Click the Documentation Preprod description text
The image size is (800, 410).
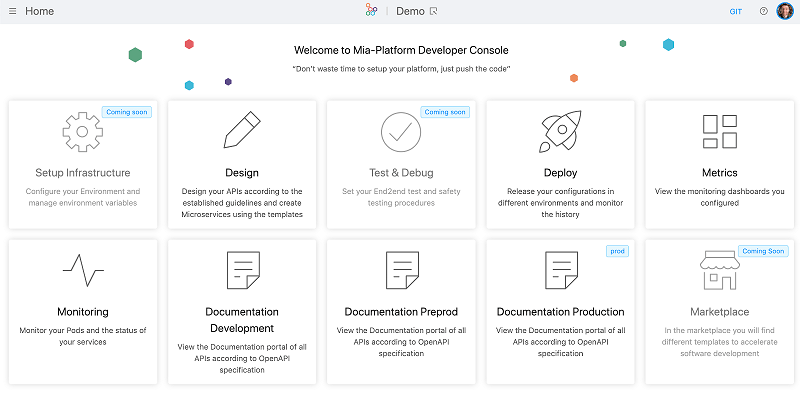tap(401, 342)
